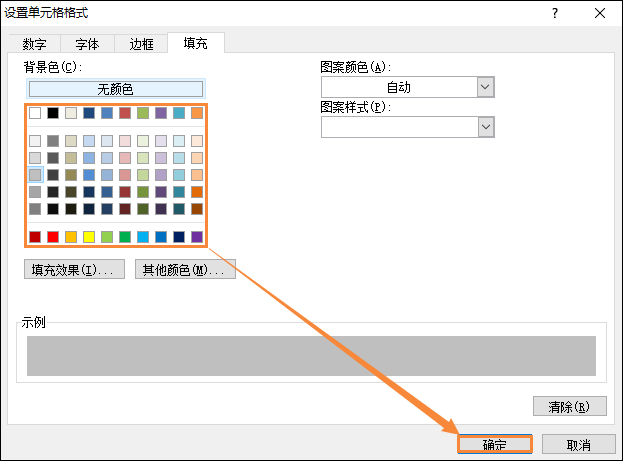Select the orange swatch in the top theme row

point(197,113)
